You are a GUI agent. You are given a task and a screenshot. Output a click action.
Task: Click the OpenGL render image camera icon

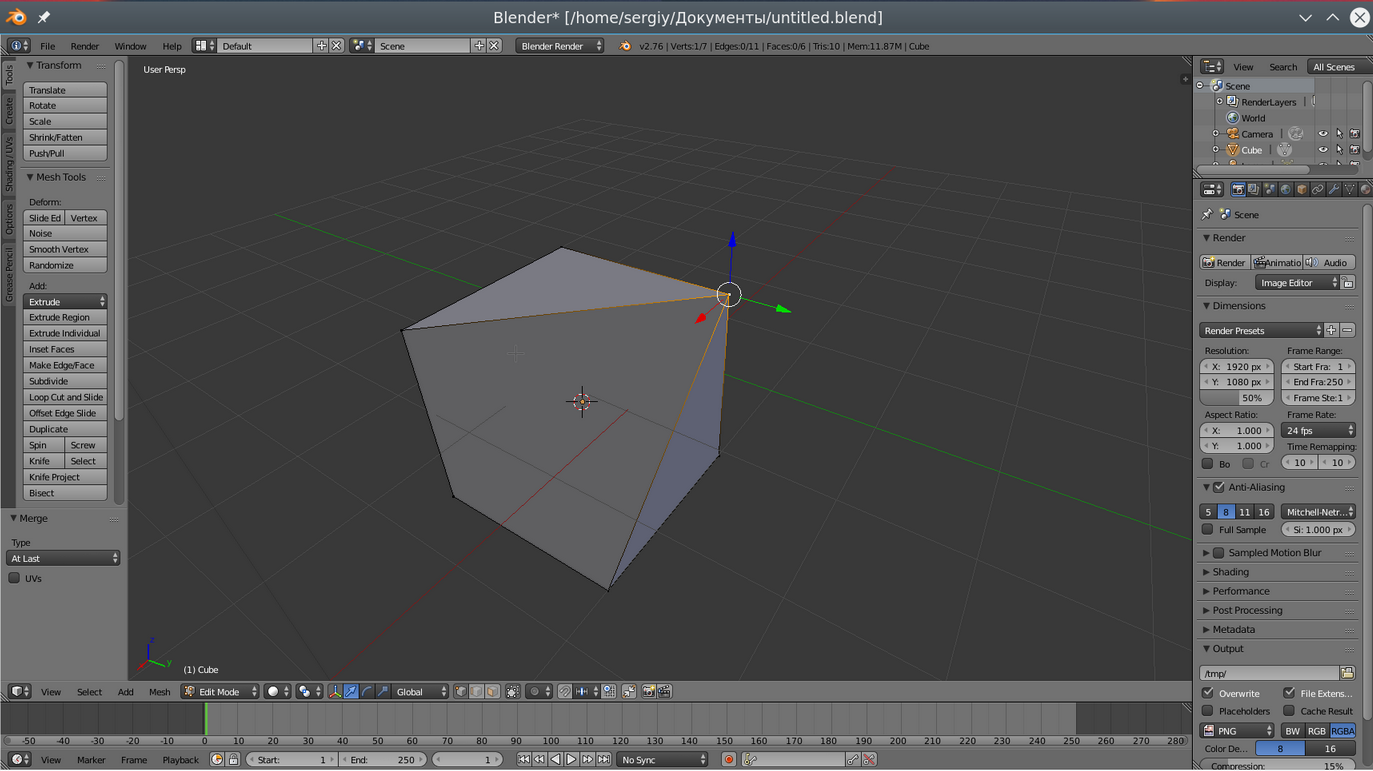point(648,692)
